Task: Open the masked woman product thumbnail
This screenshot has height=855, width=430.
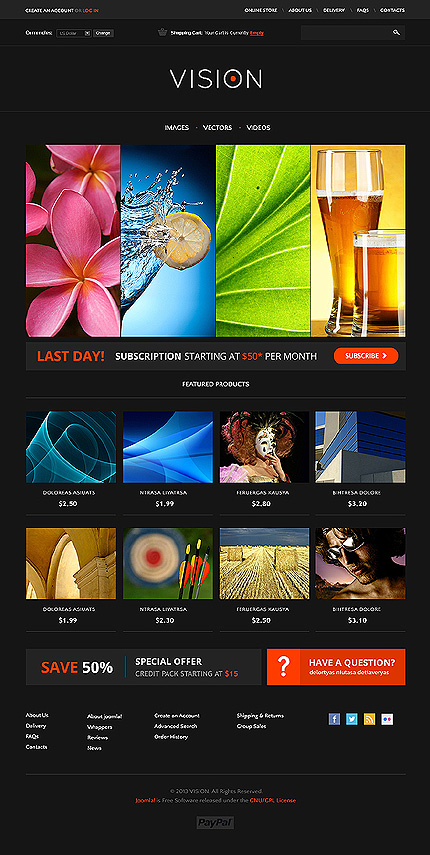Action: [x=264, y=447]
